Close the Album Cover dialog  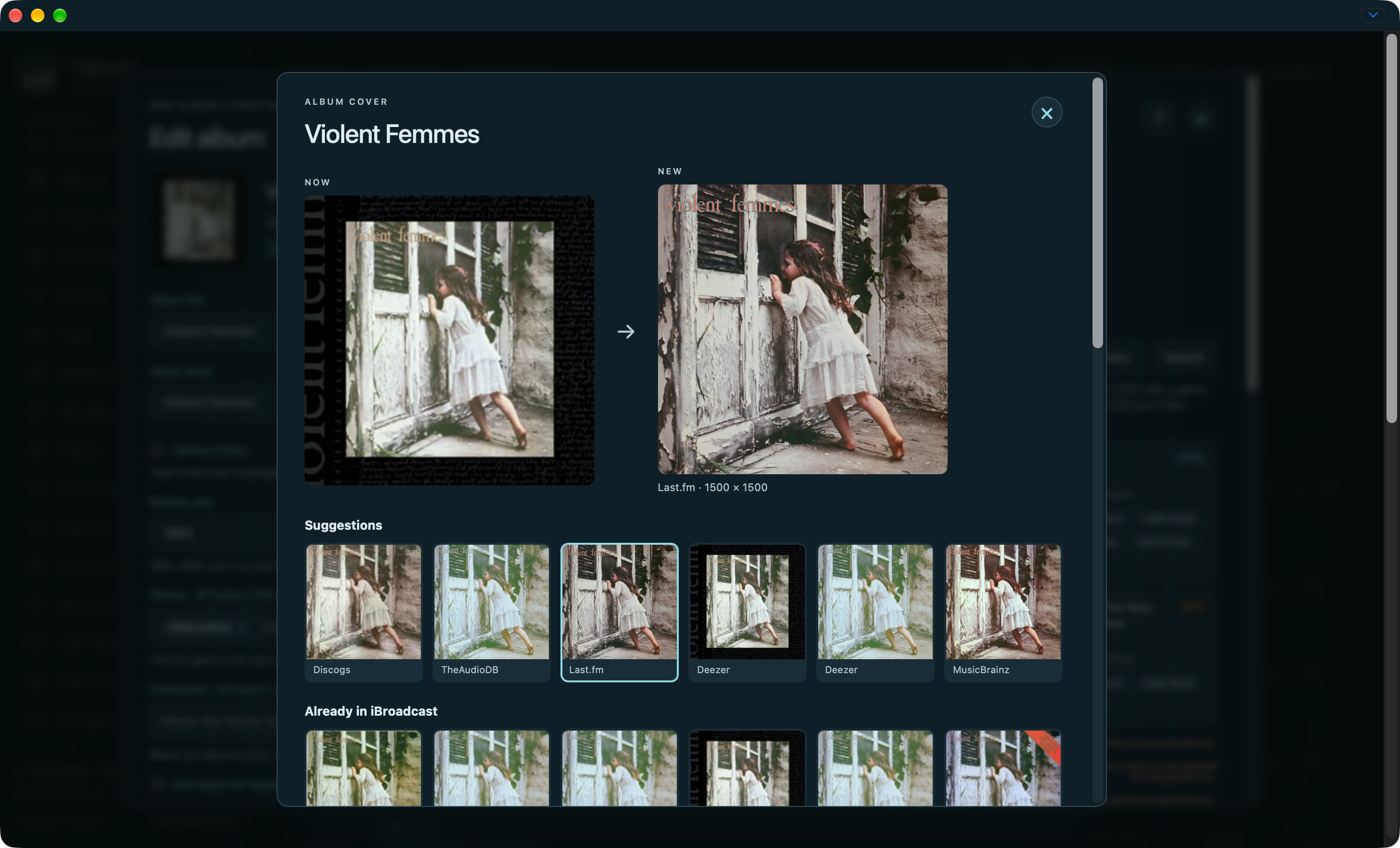[x=1047, y=113]
